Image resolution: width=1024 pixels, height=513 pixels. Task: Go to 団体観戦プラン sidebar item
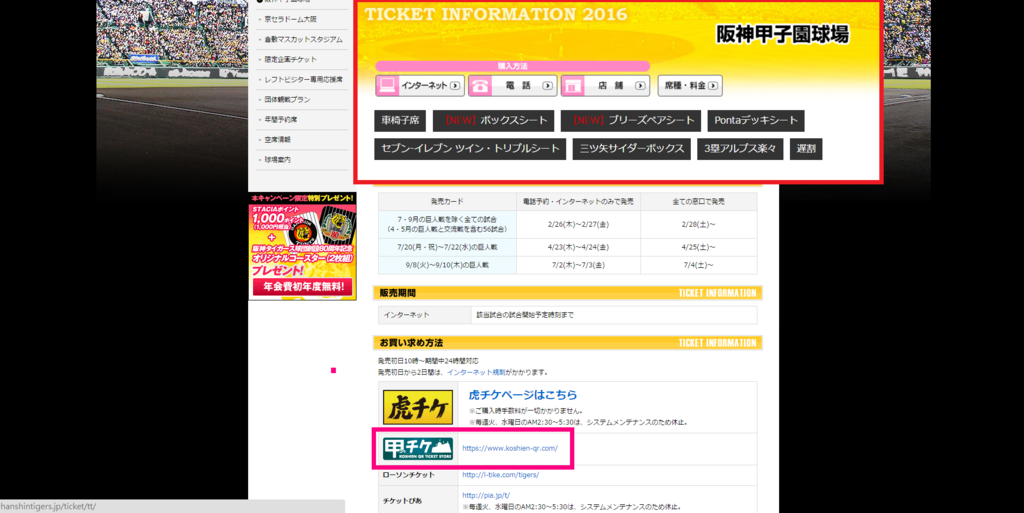287,100
